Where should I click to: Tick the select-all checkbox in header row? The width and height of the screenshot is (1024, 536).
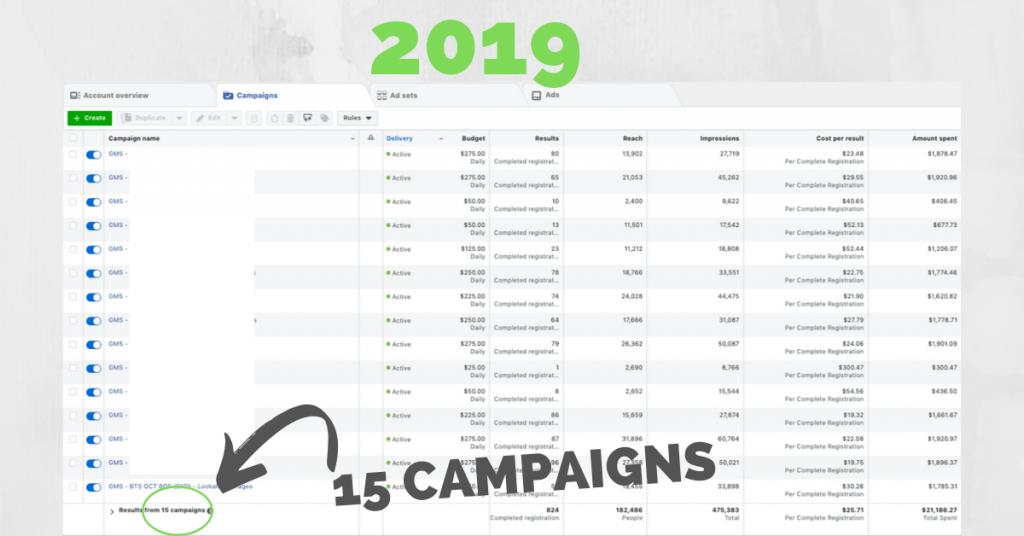(x=72, y=138)
